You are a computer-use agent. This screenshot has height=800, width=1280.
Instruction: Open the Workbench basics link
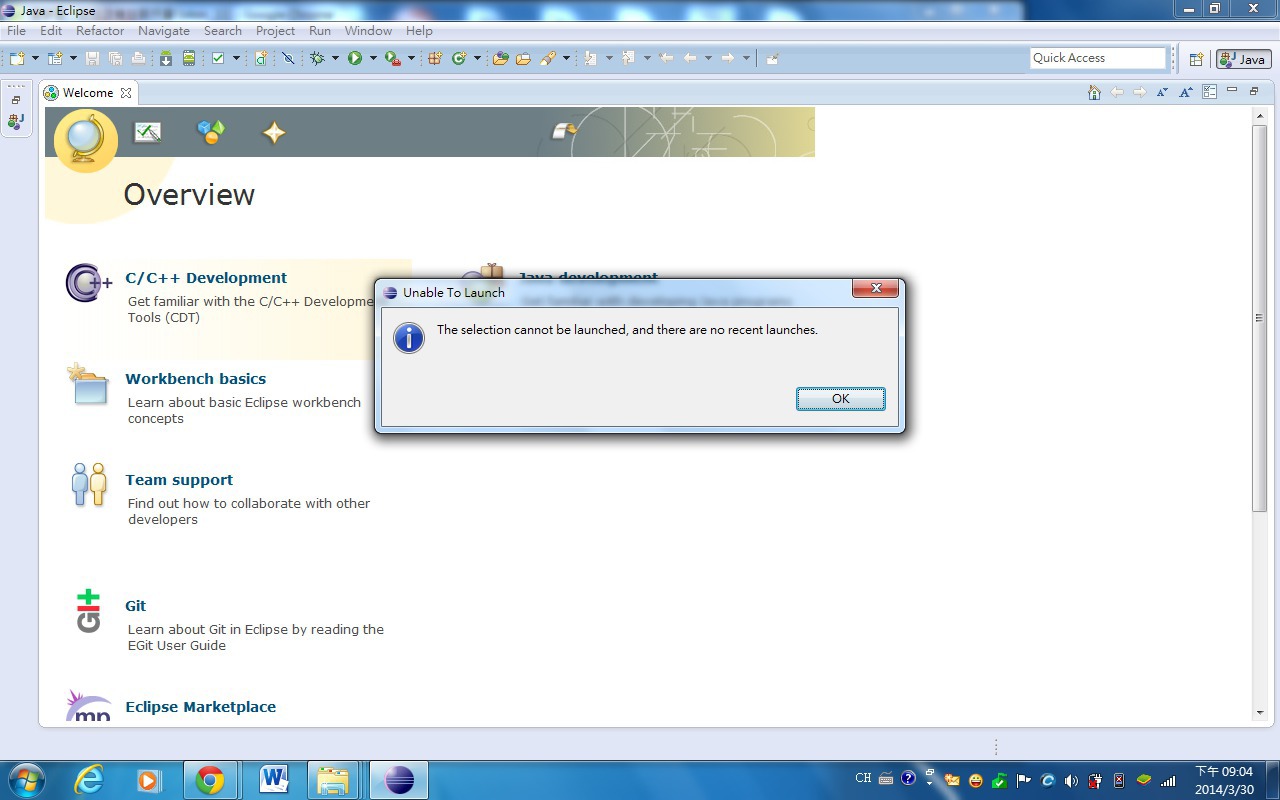(196, 379)
